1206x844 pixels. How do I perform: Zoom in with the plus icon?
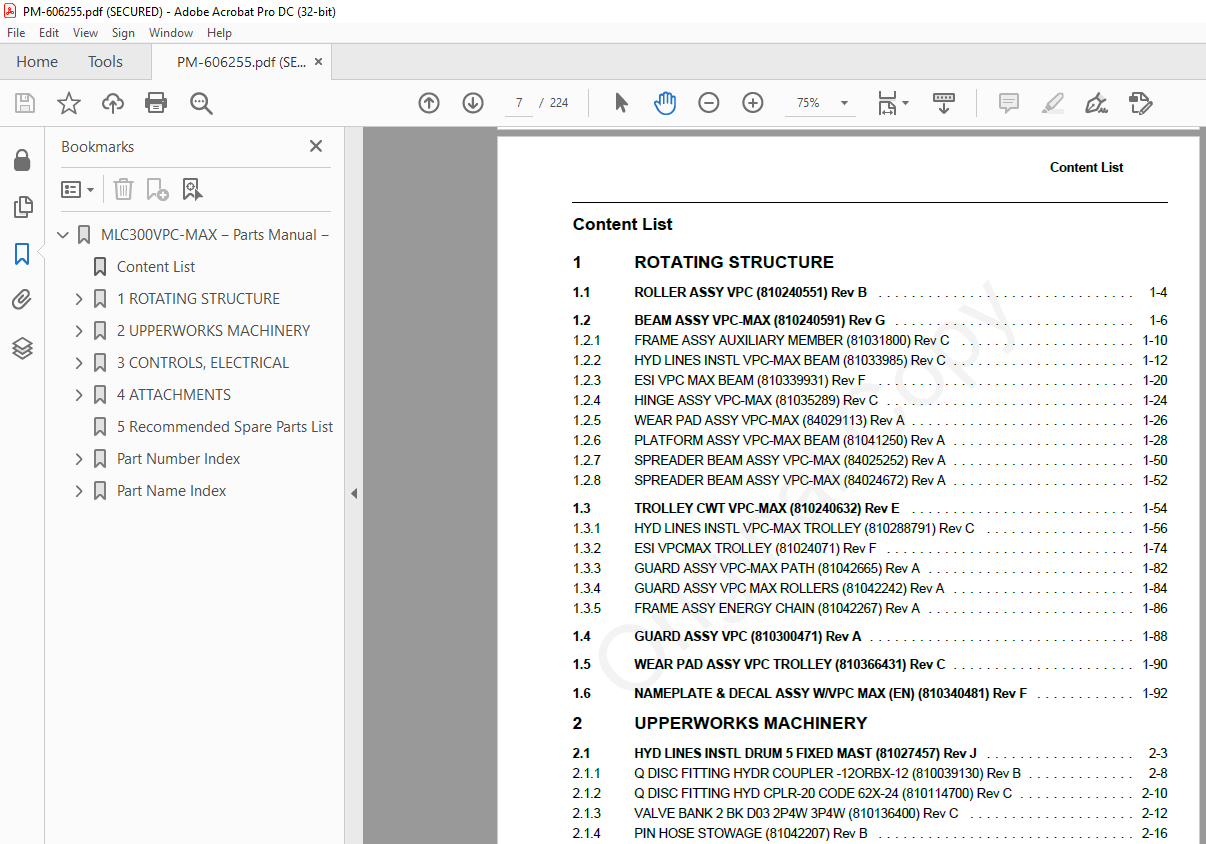click(753, 103)
